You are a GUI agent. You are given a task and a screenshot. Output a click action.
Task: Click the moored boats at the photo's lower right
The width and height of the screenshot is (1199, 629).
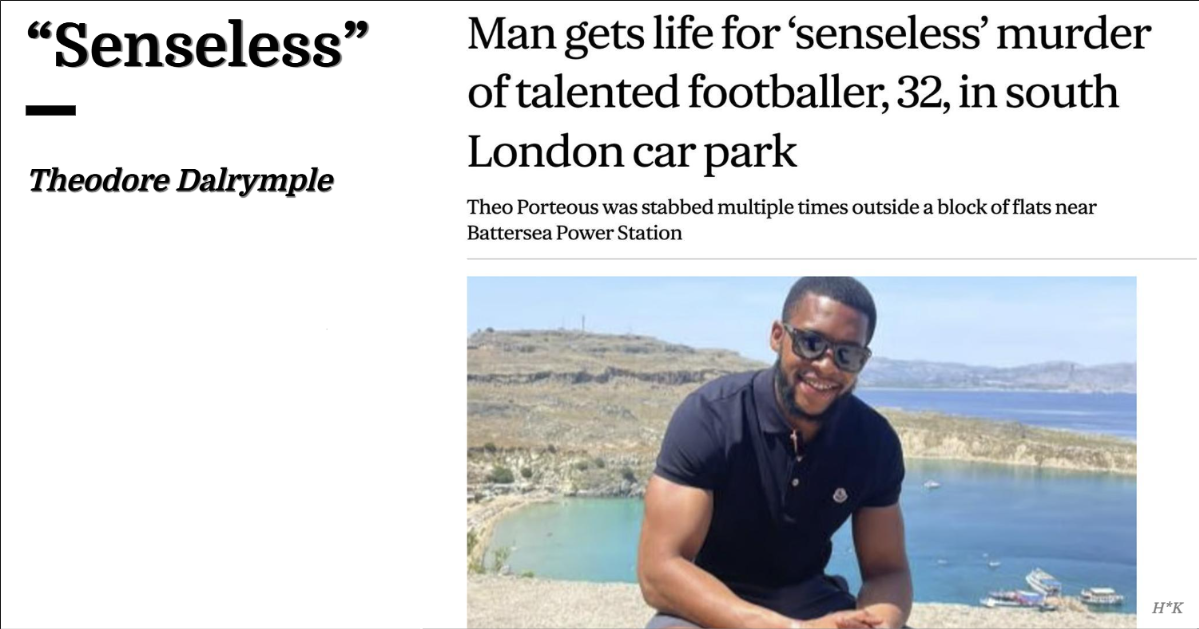coord(1052,590)
